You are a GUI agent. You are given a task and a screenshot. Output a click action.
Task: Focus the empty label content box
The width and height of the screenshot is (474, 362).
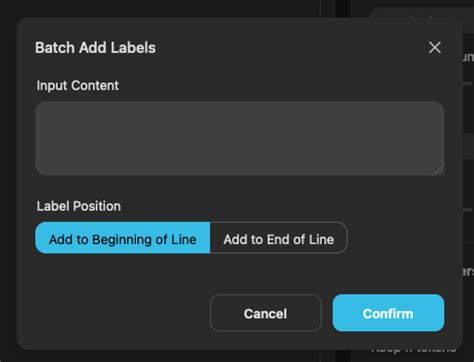(x=240, y=138)
